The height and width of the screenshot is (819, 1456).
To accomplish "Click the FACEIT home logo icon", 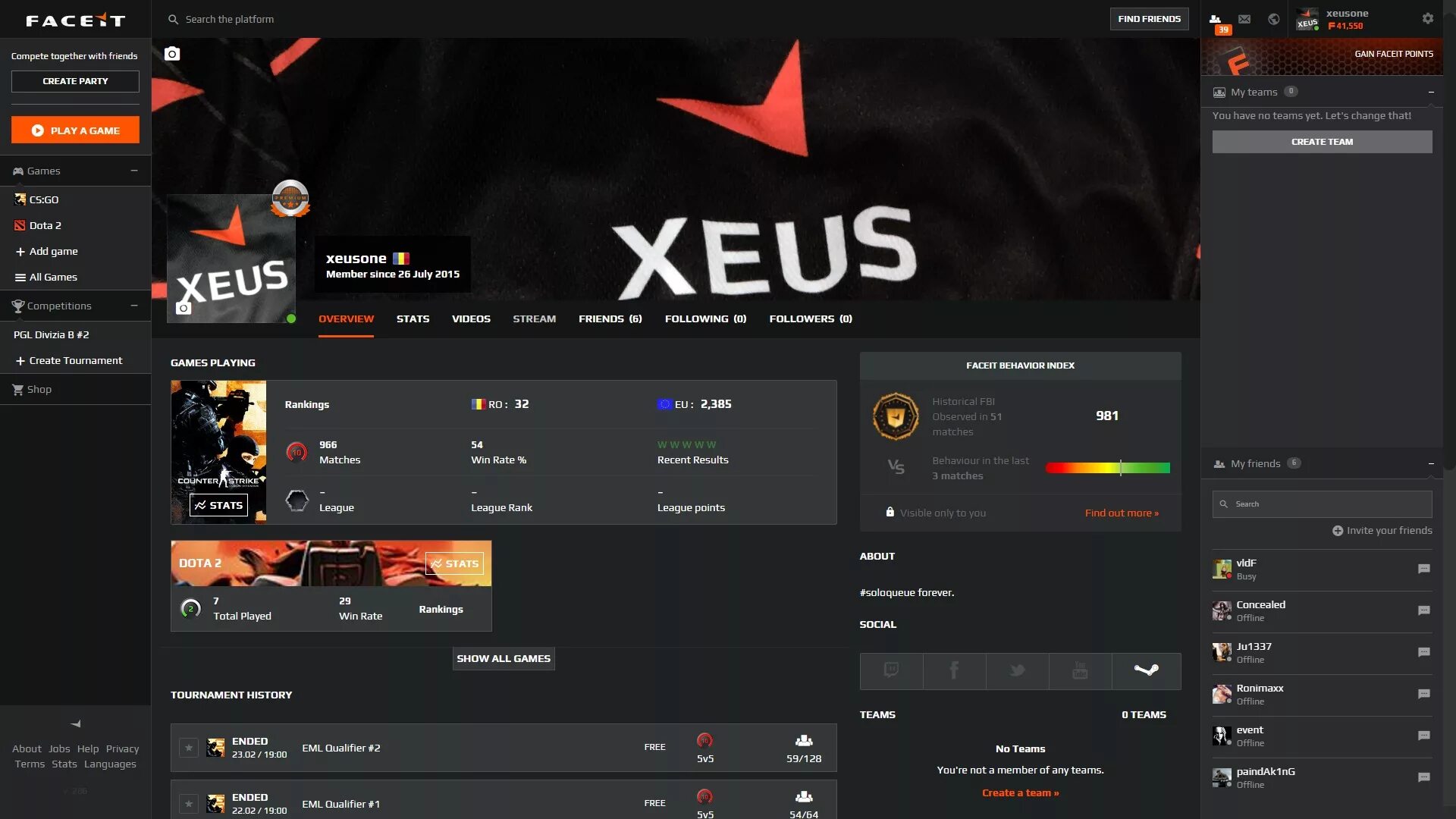I will pyautogui.click(x=75, y=18).
